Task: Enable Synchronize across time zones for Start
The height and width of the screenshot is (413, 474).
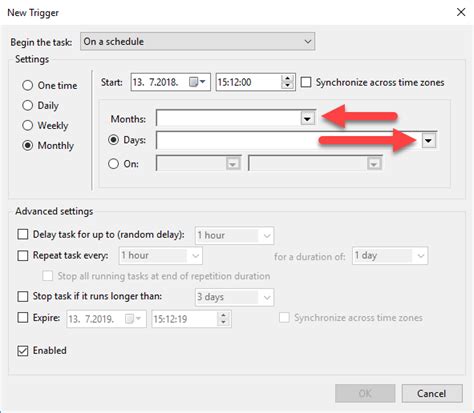Action: [x=306, y=82]
